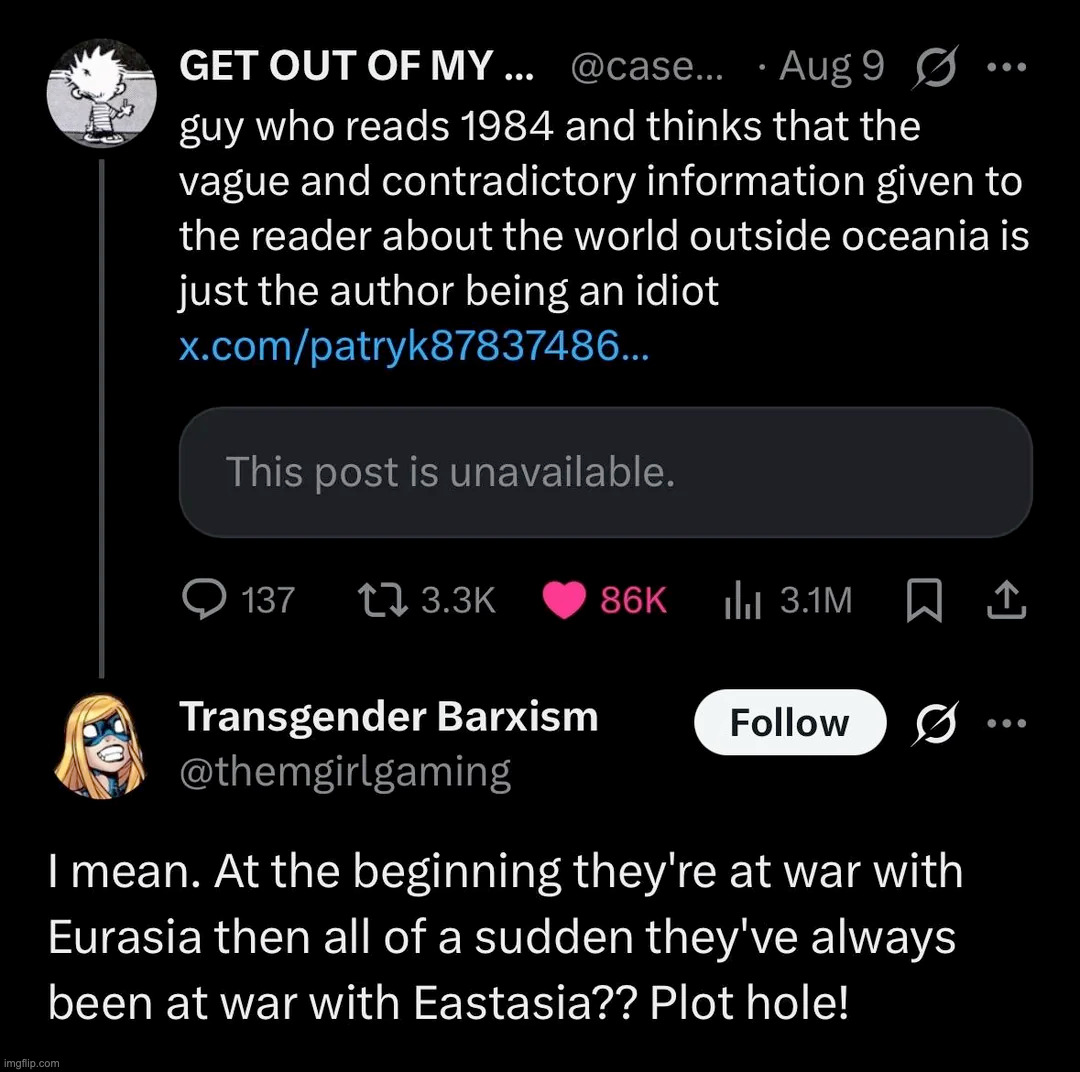Click the 'This post is unavailable' box

click(x=605, y=472)
